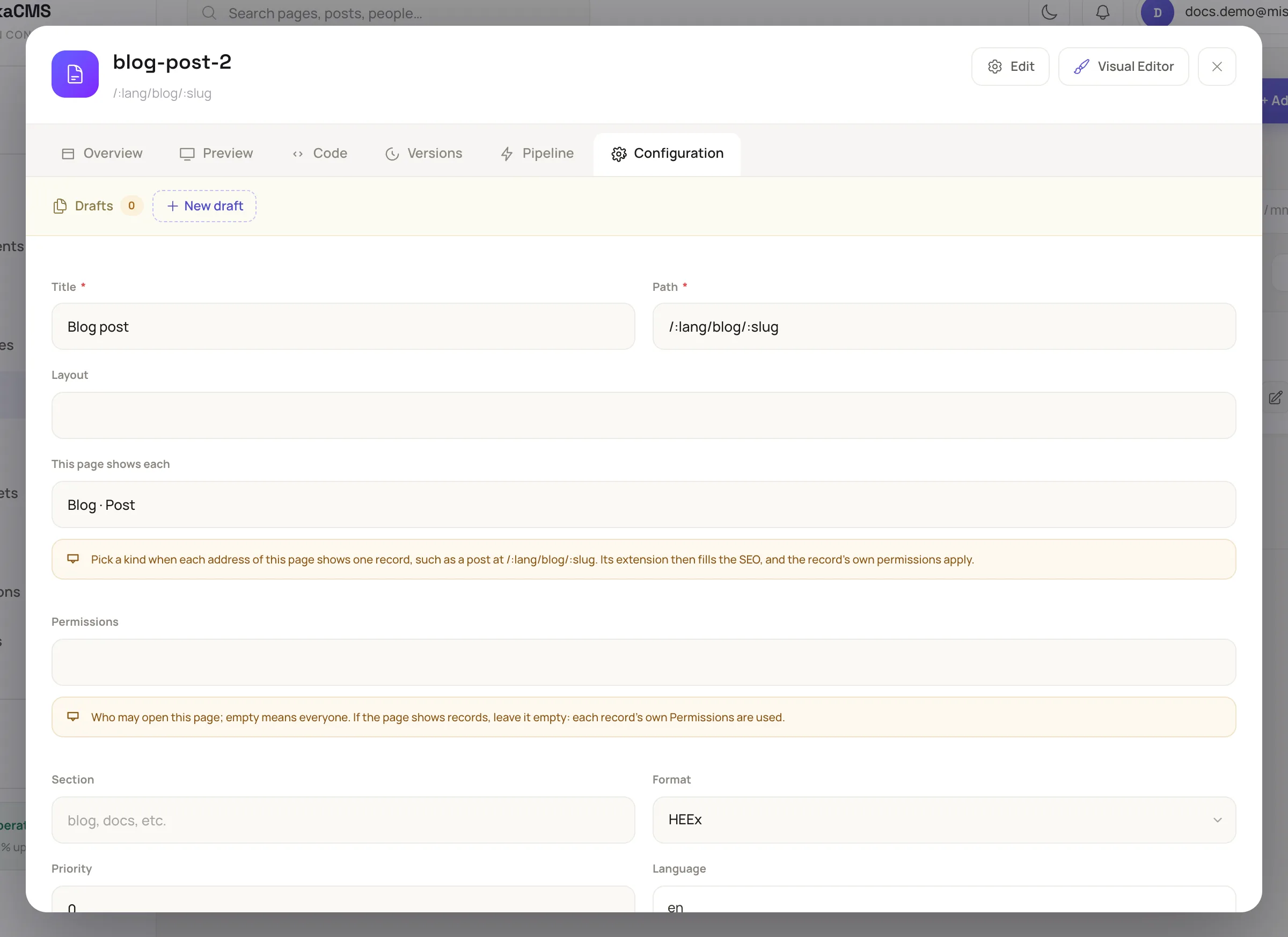The height and width of the screenshot is (937, 1288).
Task: Close the blog-post-2 dialog
Action: [x=1217, y=67]
